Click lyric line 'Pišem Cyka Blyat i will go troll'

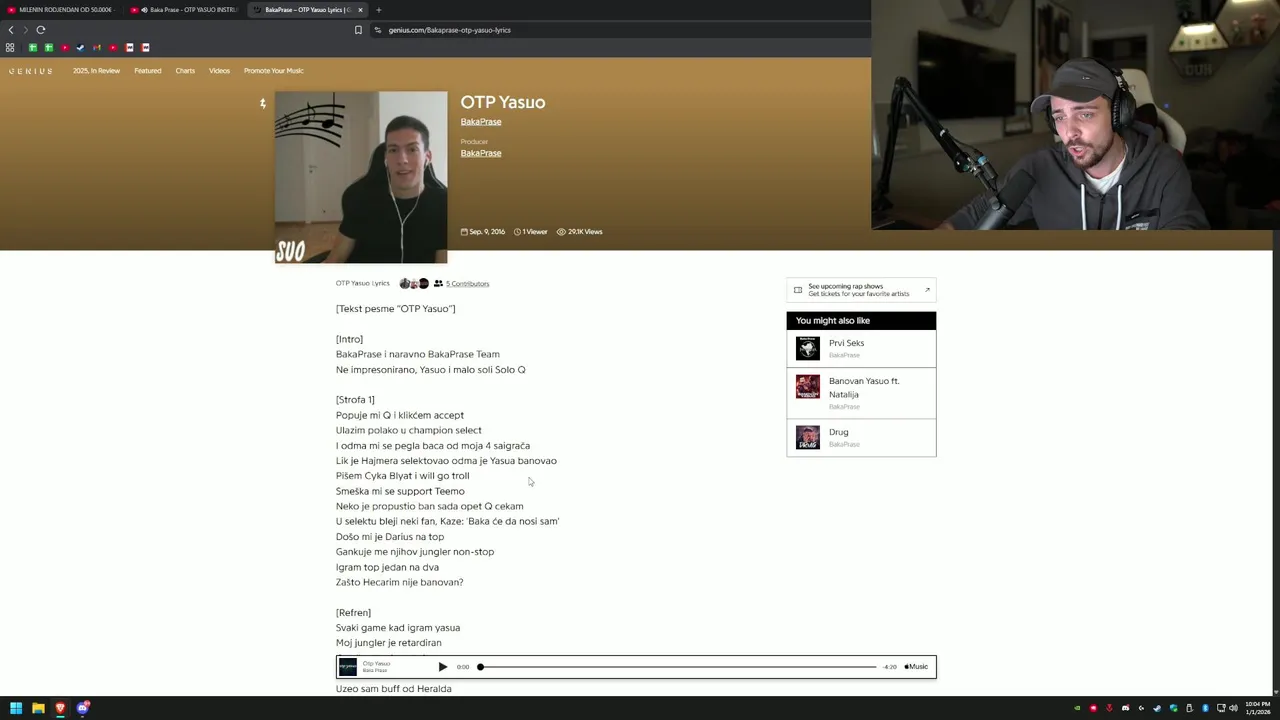(x=402, y=476)
